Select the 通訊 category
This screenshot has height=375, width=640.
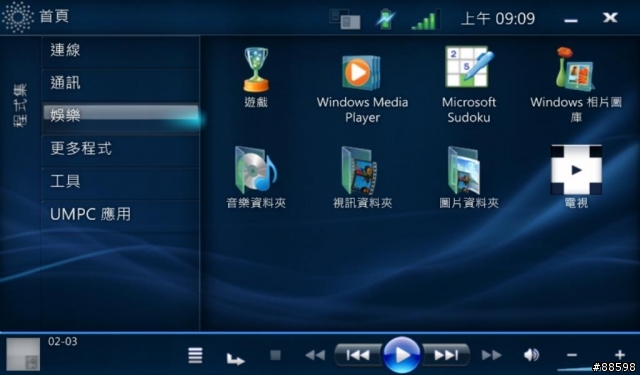click(x=121, y=84)
